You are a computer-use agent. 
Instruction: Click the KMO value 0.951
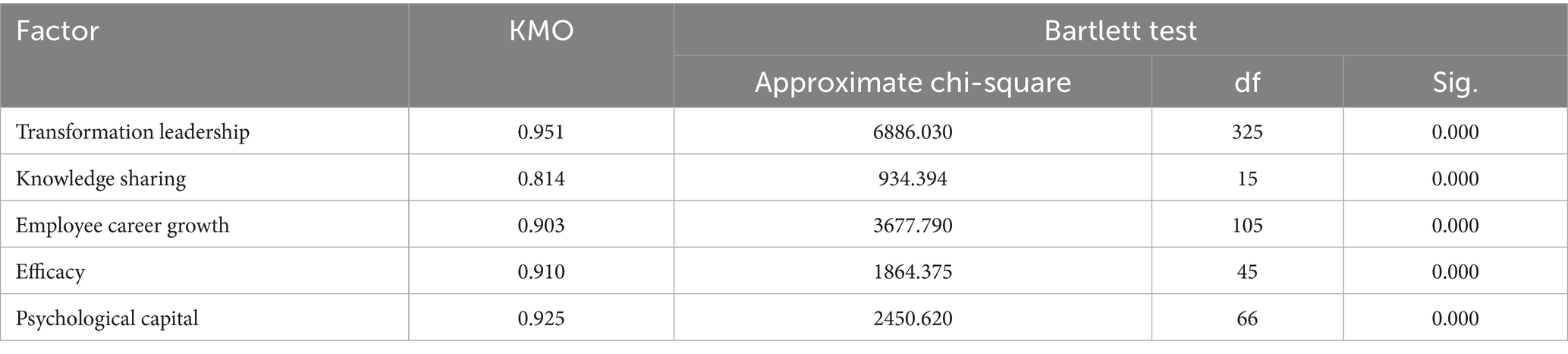[541, 132]
